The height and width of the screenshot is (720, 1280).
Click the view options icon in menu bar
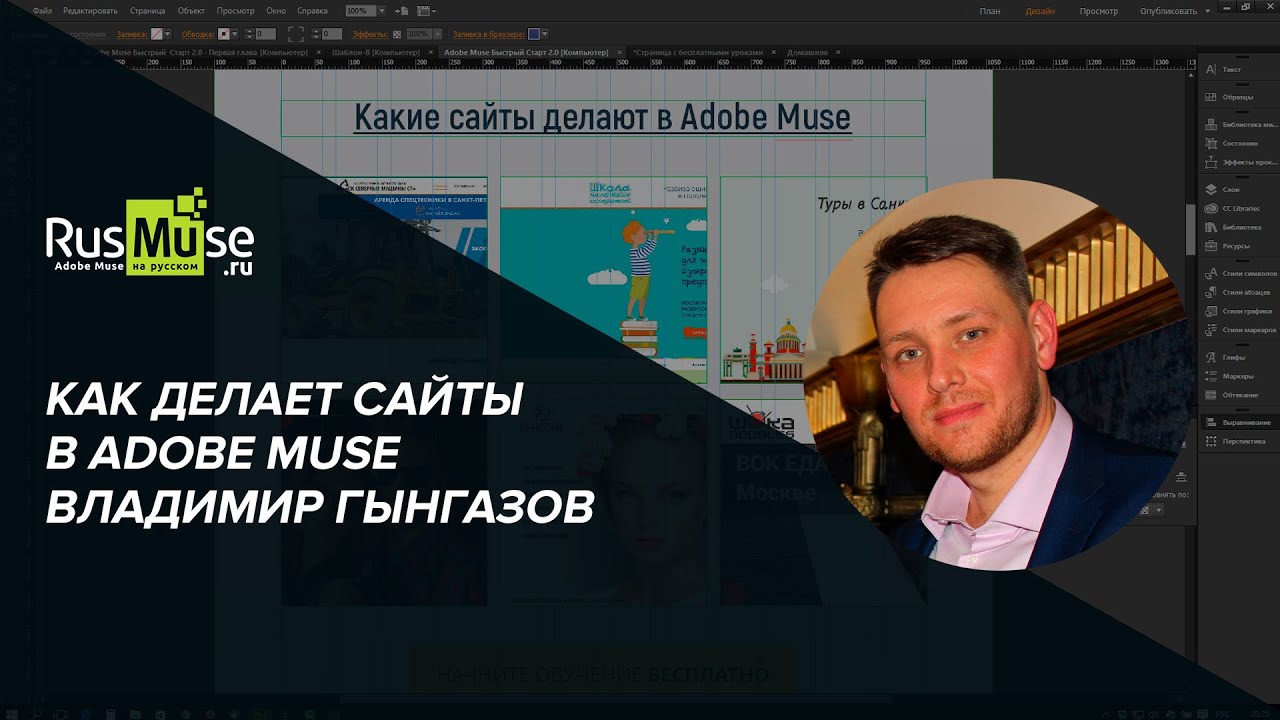[426, 11]
